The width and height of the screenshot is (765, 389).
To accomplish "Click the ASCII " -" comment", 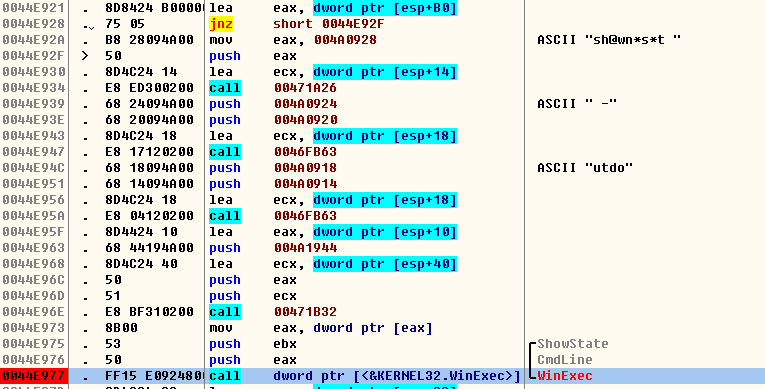I will (x=577, y=104).
